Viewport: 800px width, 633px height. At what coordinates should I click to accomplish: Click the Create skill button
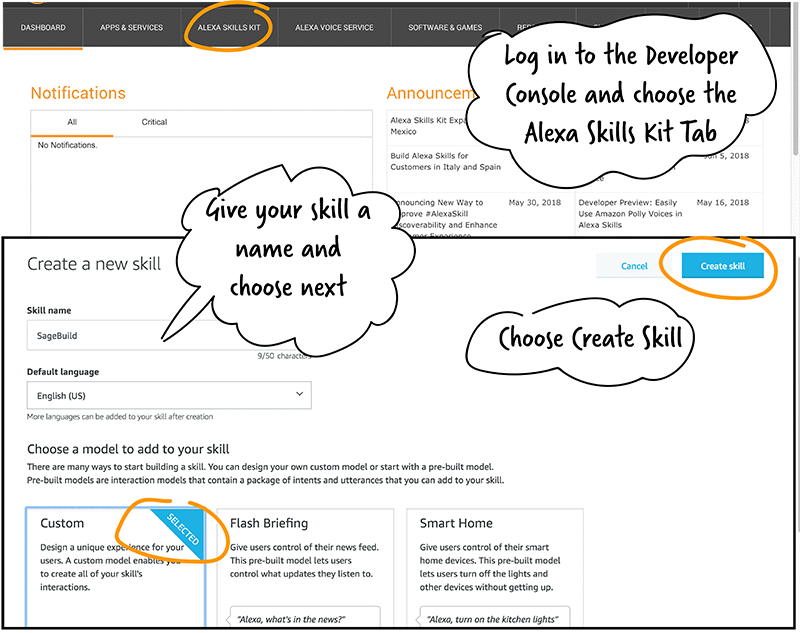point(722,266)
